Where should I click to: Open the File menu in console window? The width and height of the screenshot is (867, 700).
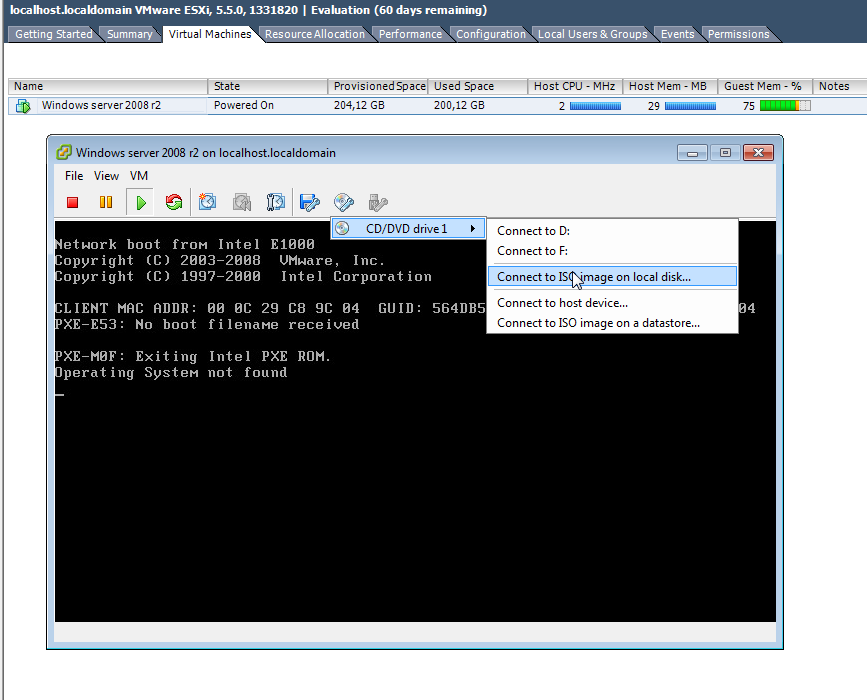point(74,176)
